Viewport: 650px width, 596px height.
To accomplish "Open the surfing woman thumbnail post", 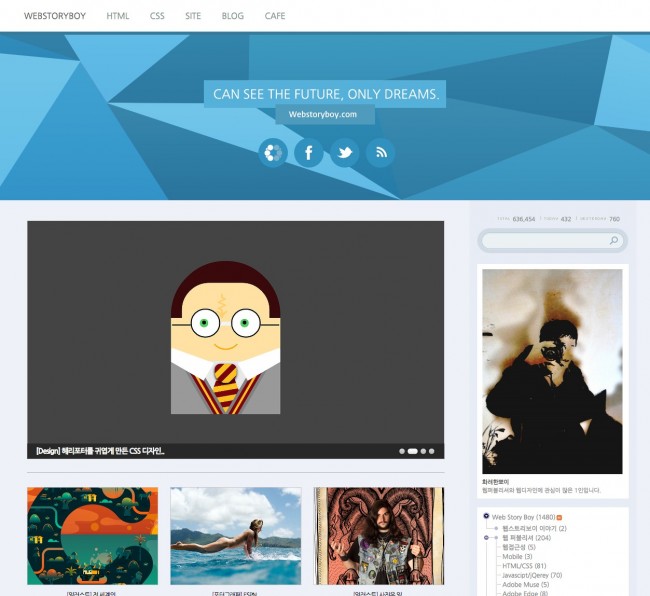I will pyautogui.click(x=235, y=535).
